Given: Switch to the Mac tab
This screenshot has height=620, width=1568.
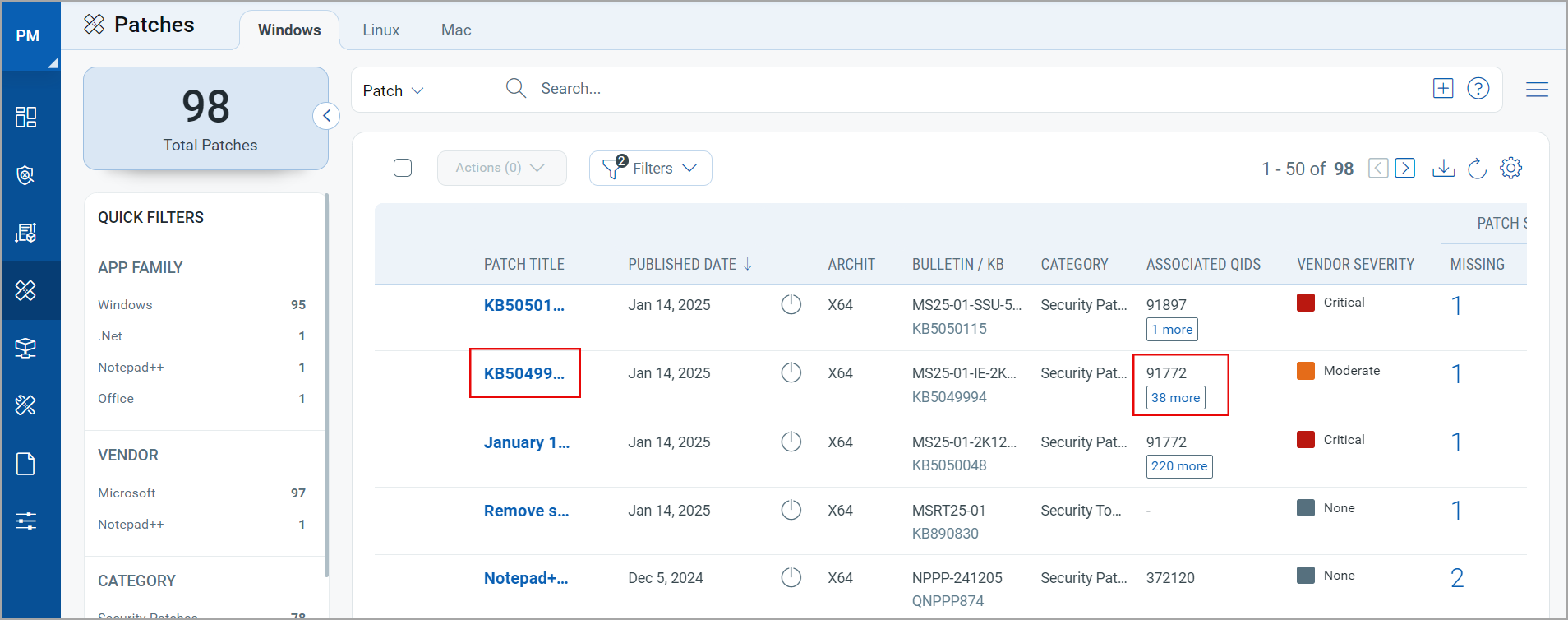Looking at the screenshot, I should (x=456, y=30).
